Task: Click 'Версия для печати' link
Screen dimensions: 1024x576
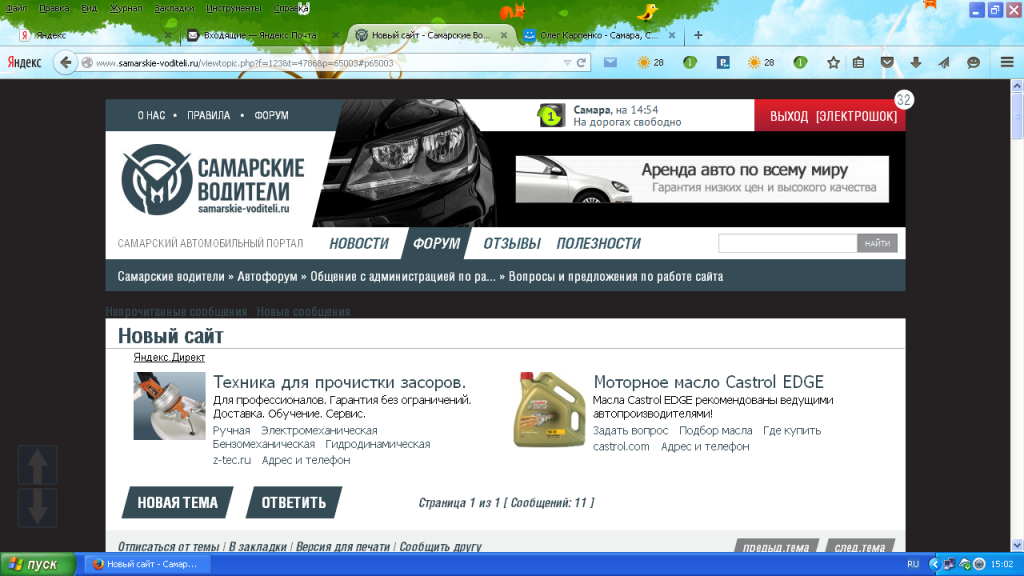Action: 343,547
